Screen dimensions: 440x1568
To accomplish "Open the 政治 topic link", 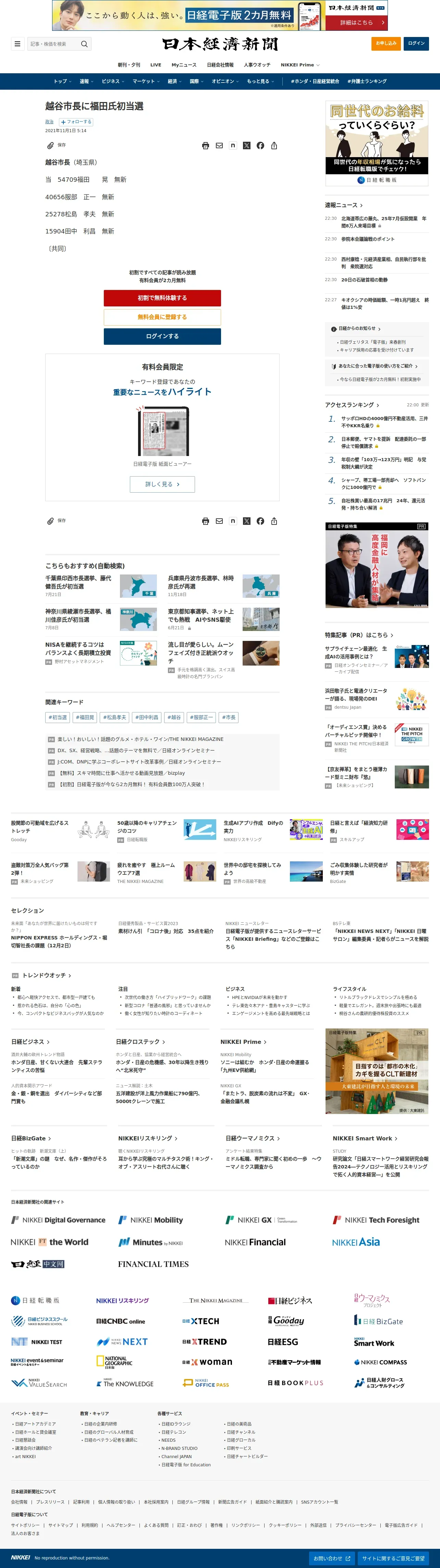I will coord(49,122).
